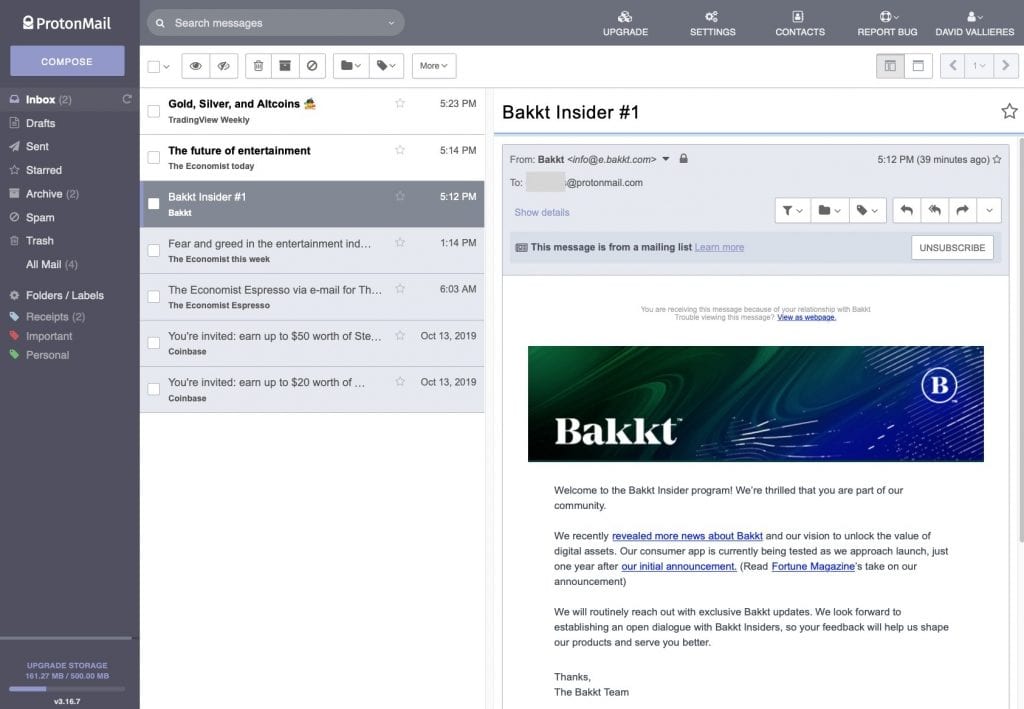Mark selected messages as unread (crossed eye)
The width and height of the screenshot is (1024, 709).
click(223, 66)
